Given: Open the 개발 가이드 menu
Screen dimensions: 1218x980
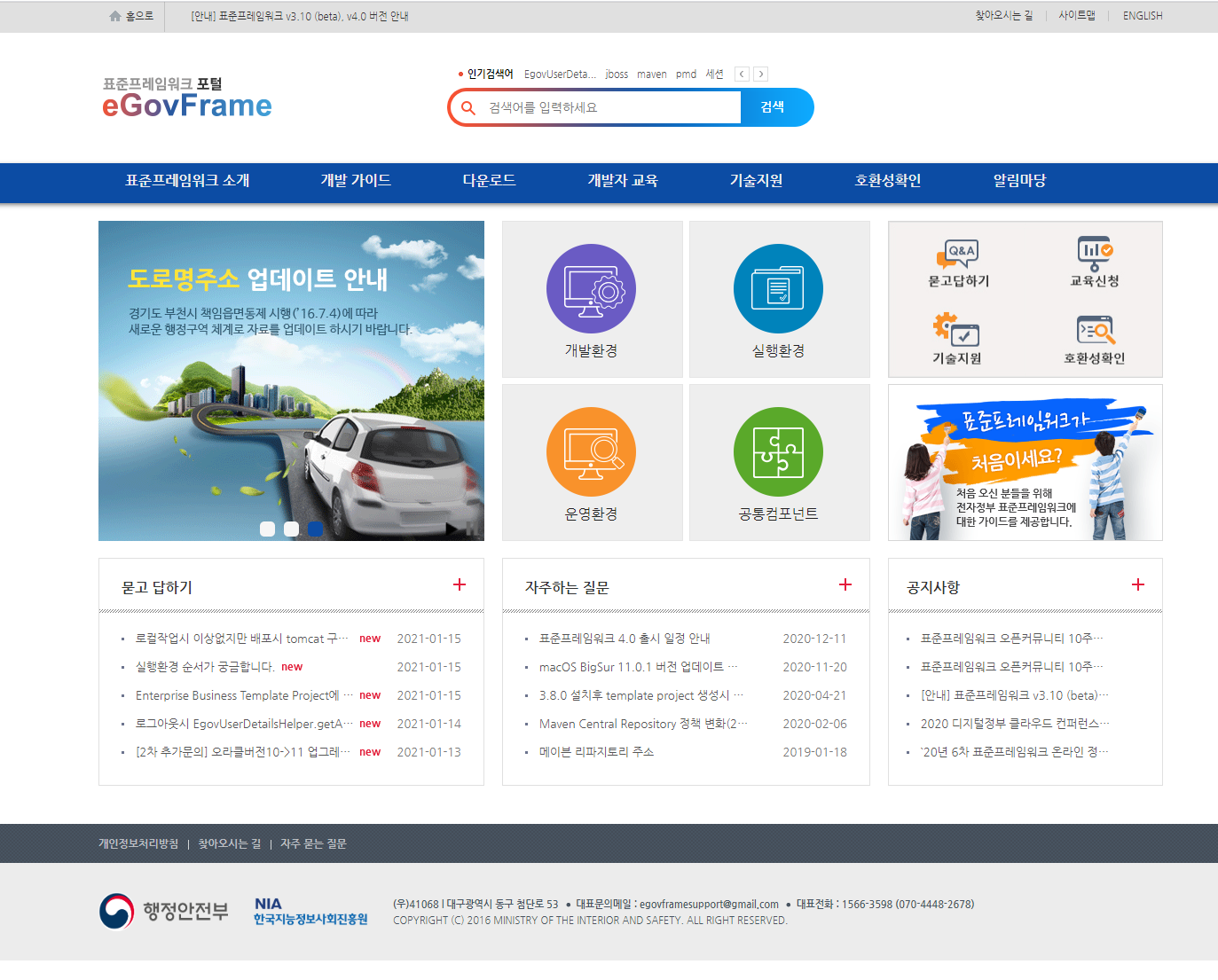Looking at the screenshot, I should [356, 181].
